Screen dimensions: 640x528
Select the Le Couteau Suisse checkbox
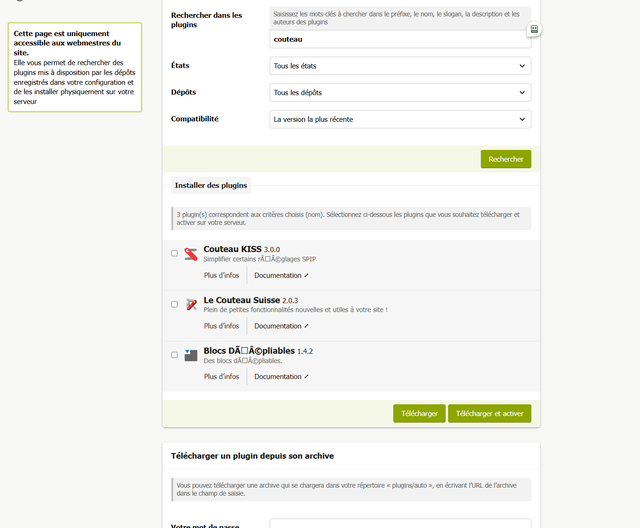pos(174,304)
